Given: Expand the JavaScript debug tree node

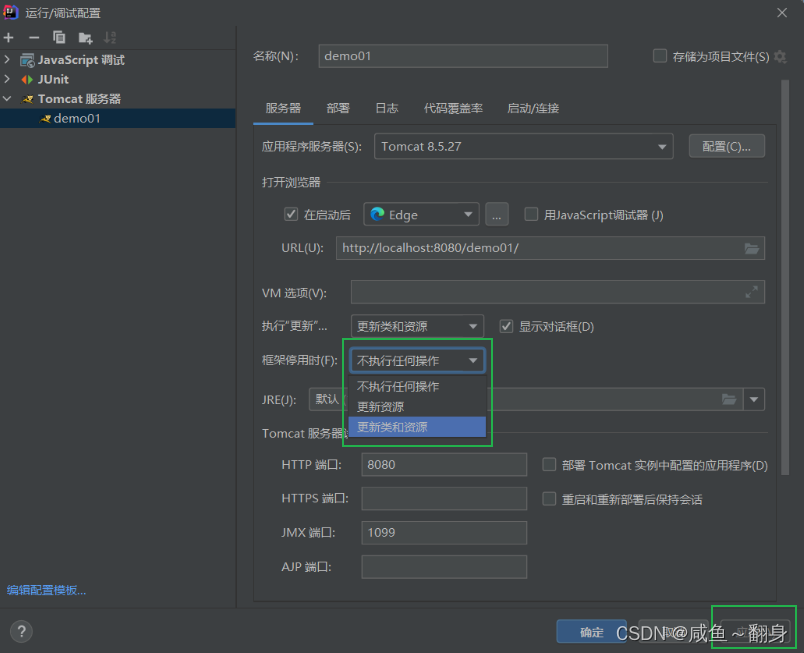Looking at the screenshot, I should [x=7, y=59].
